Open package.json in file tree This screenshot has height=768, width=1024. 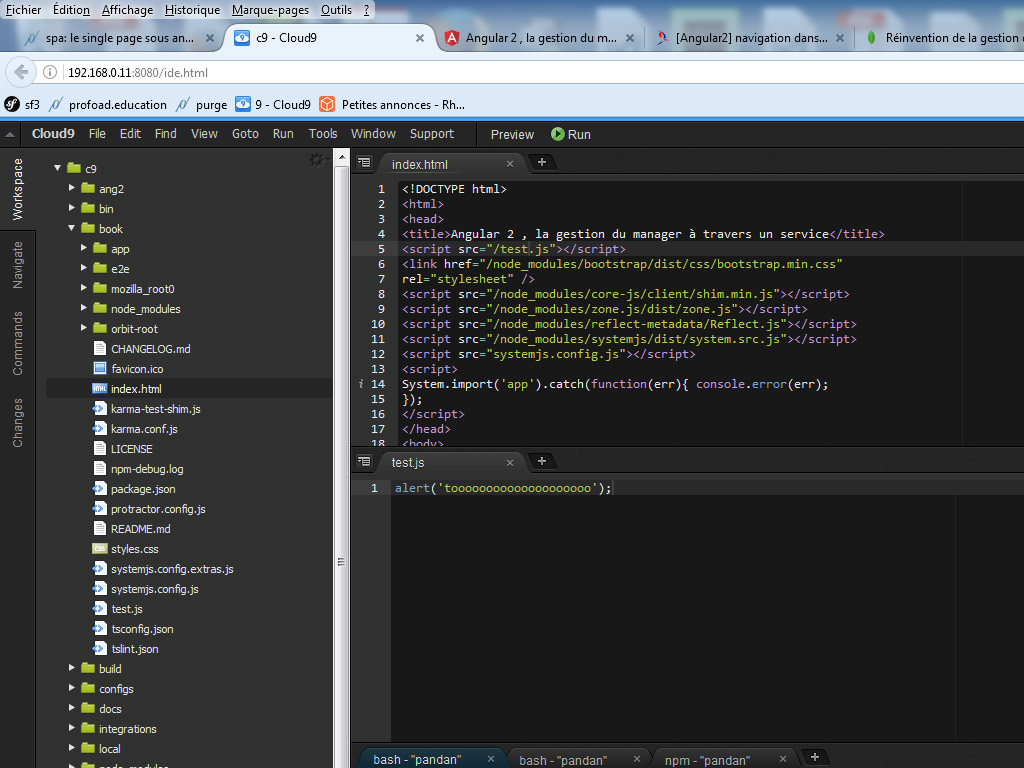coord(143,489)
